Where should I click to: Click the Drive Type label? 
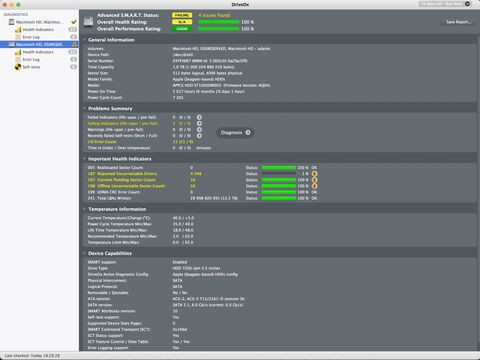coord(98,268)
